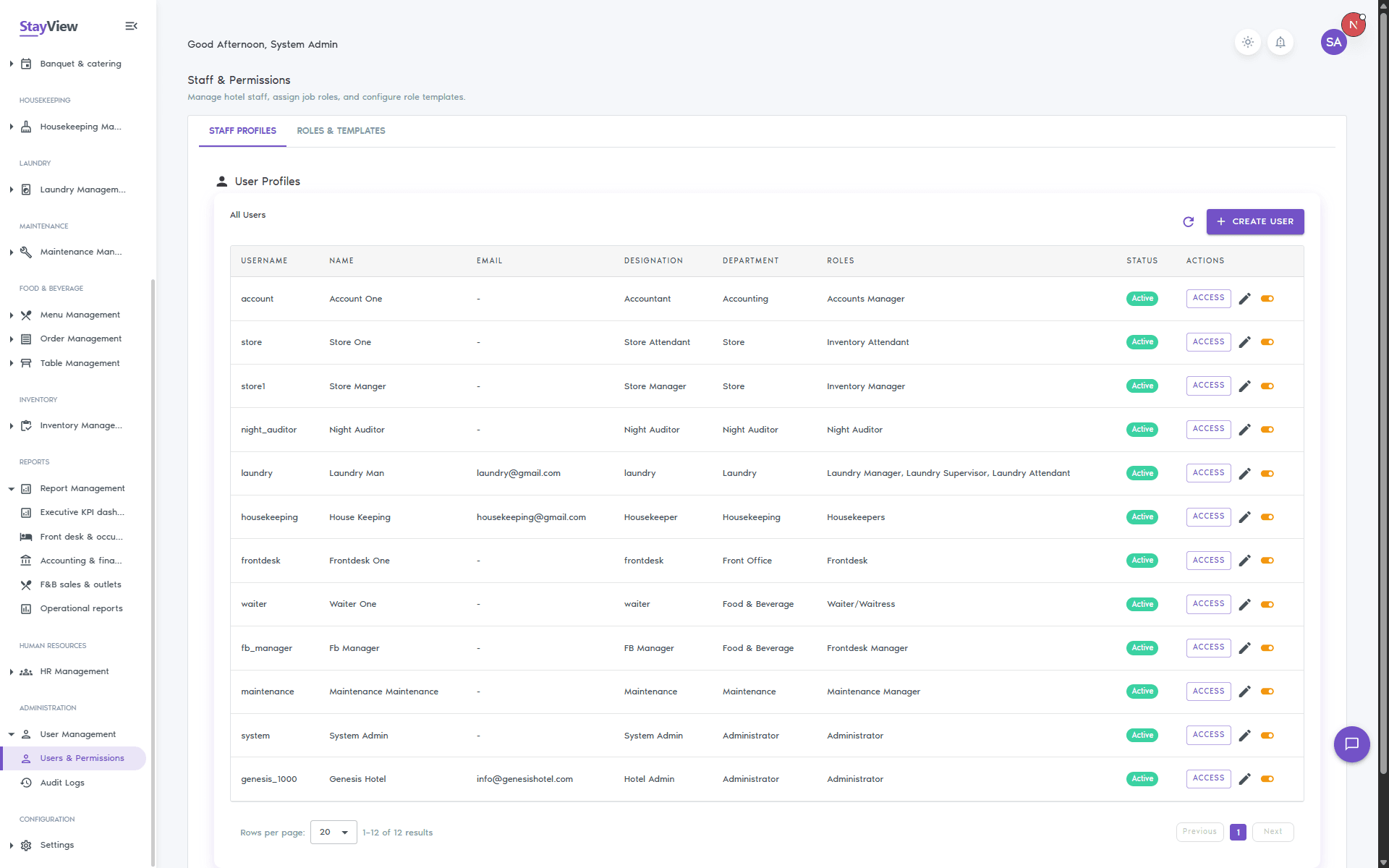Expand HR Management section
1389x868 pixels.
click(x=72, y=671)
